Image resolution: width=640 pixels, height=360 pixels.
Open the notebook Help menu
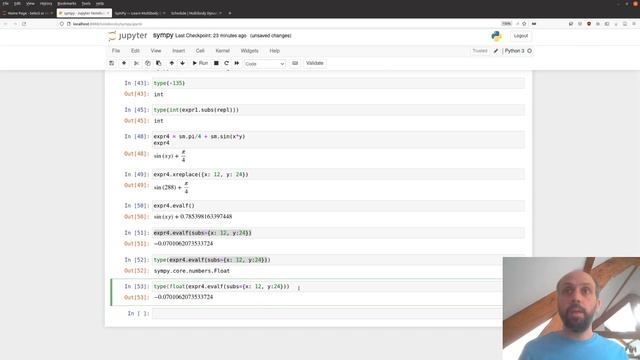tap(275, 51)
